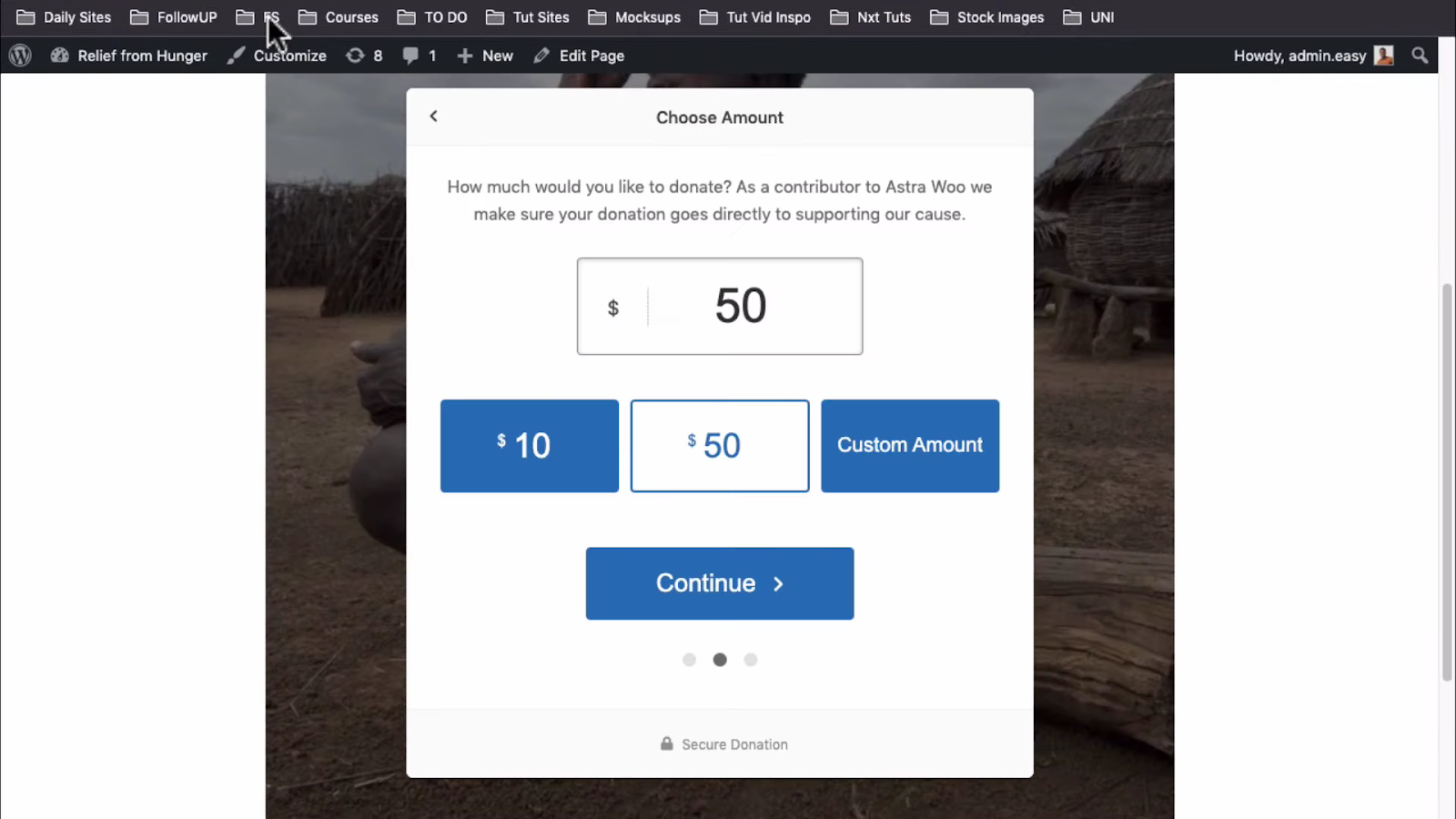
Task: Open the UNI bookmark folder
Action: pos(1088,17)
